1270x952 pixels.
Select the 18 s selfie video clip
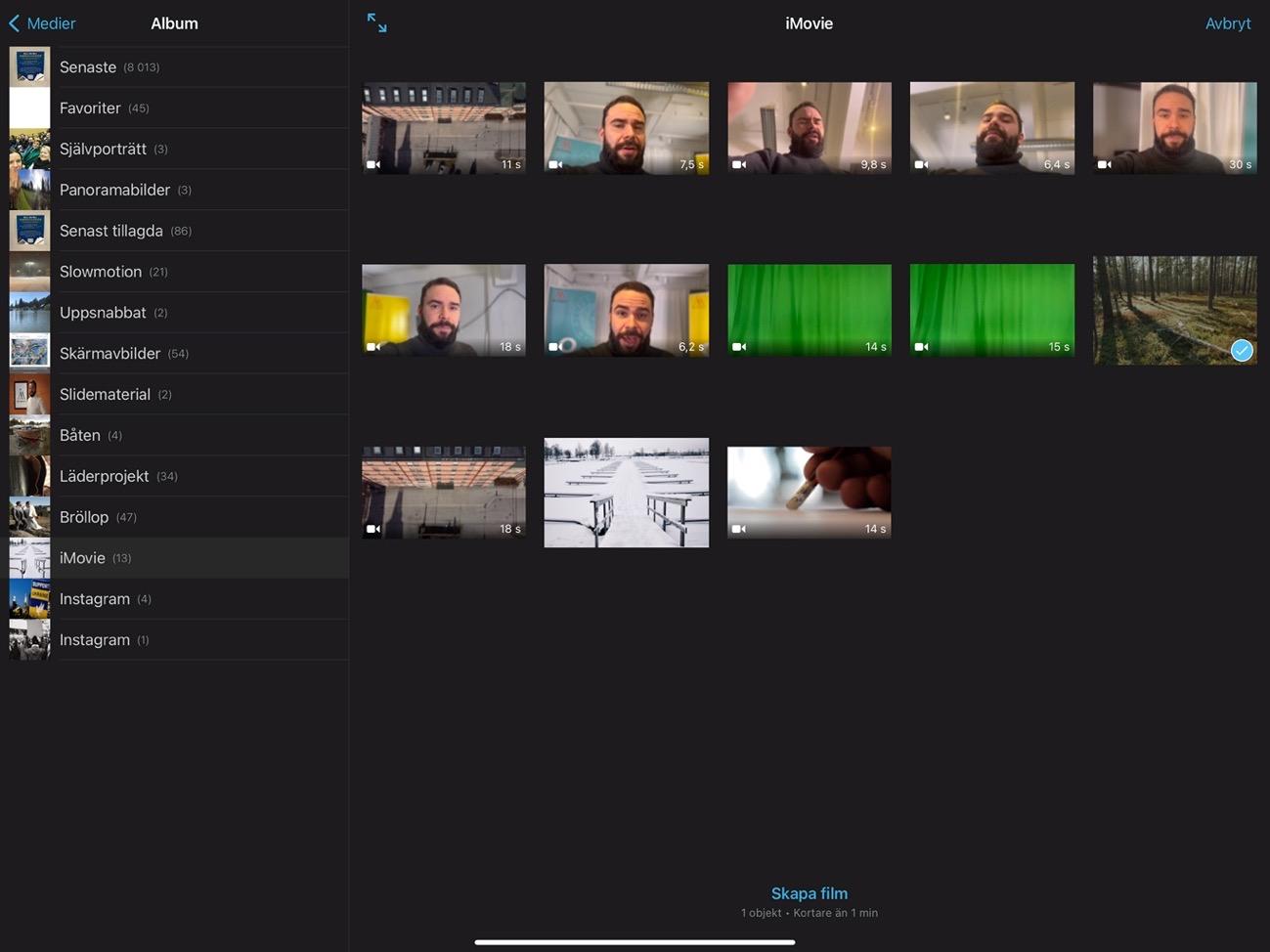click(x=444, y=310)
